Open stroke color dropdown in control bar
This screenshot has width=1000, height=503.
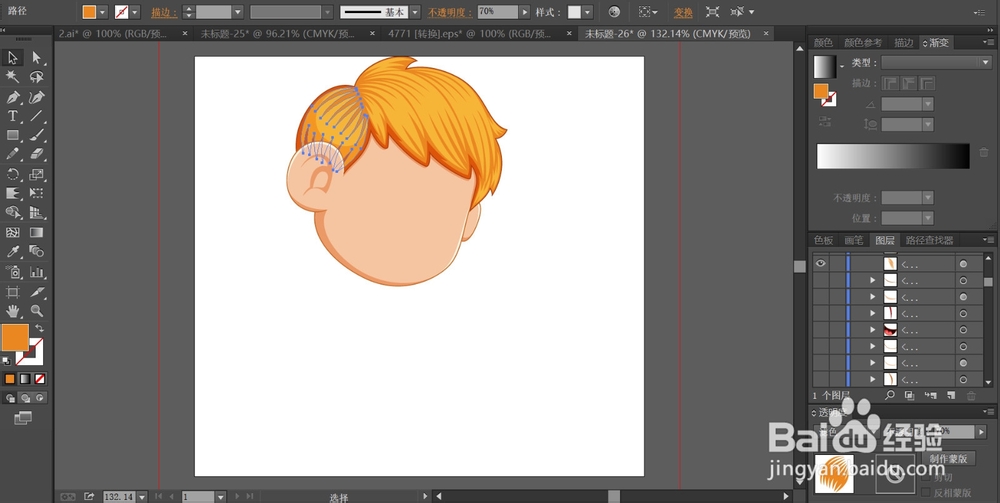click(135, 12)
